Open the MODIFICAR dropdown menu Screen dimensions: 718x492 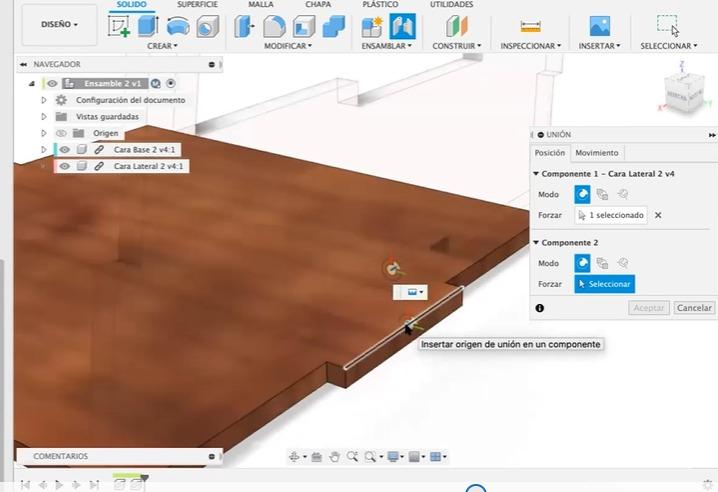288,46
